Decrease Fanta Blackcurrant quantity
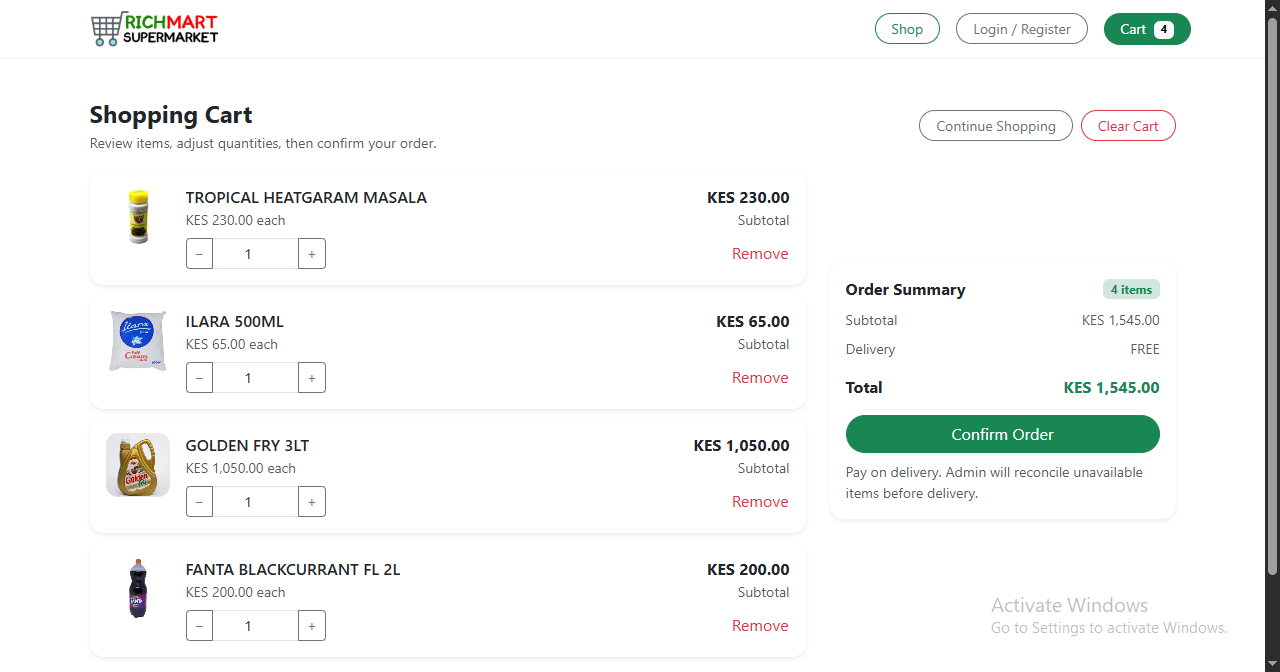 point(199,626)
